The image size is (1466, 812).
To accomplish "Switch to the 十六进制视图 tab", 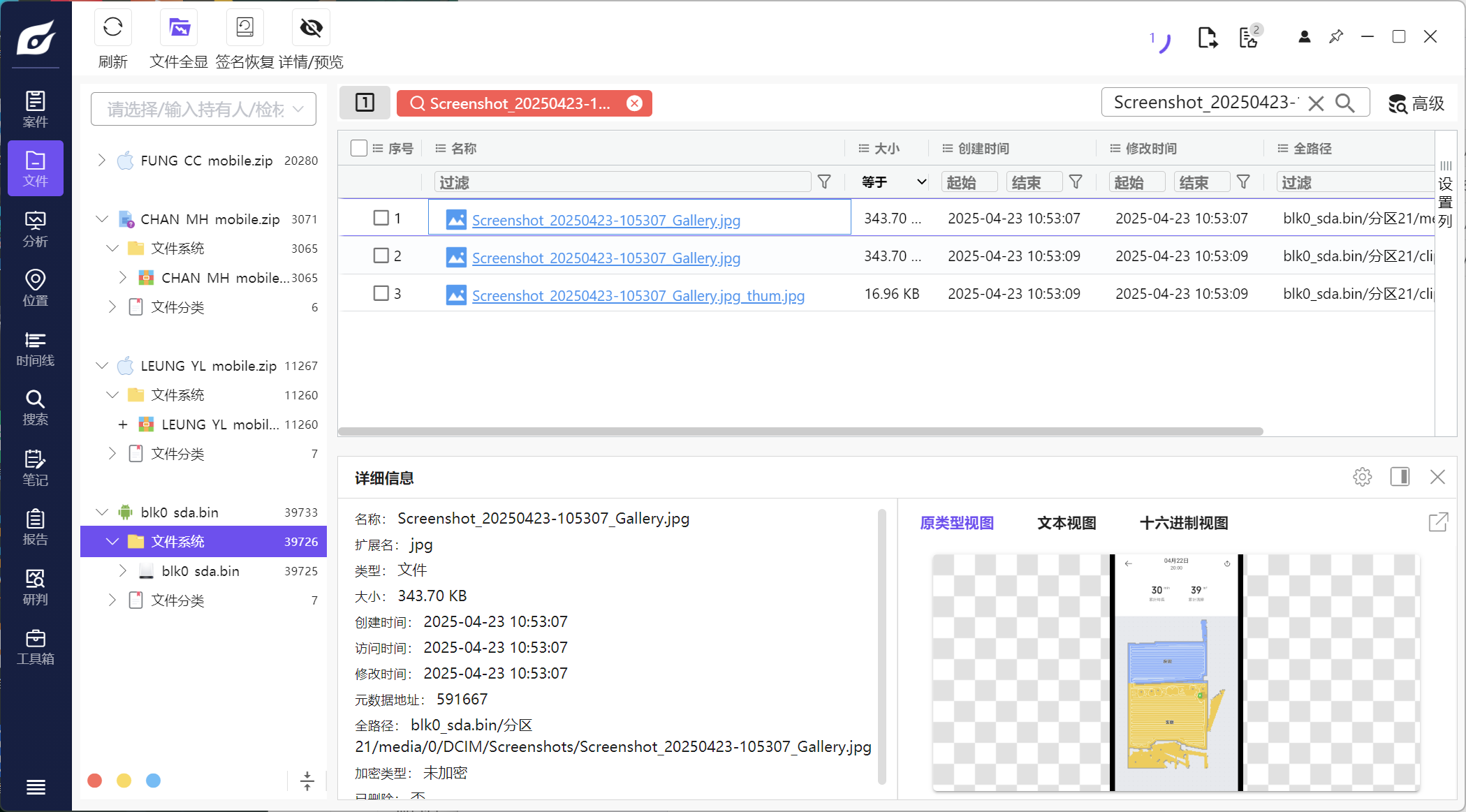I will click(x=1183, y=523).
